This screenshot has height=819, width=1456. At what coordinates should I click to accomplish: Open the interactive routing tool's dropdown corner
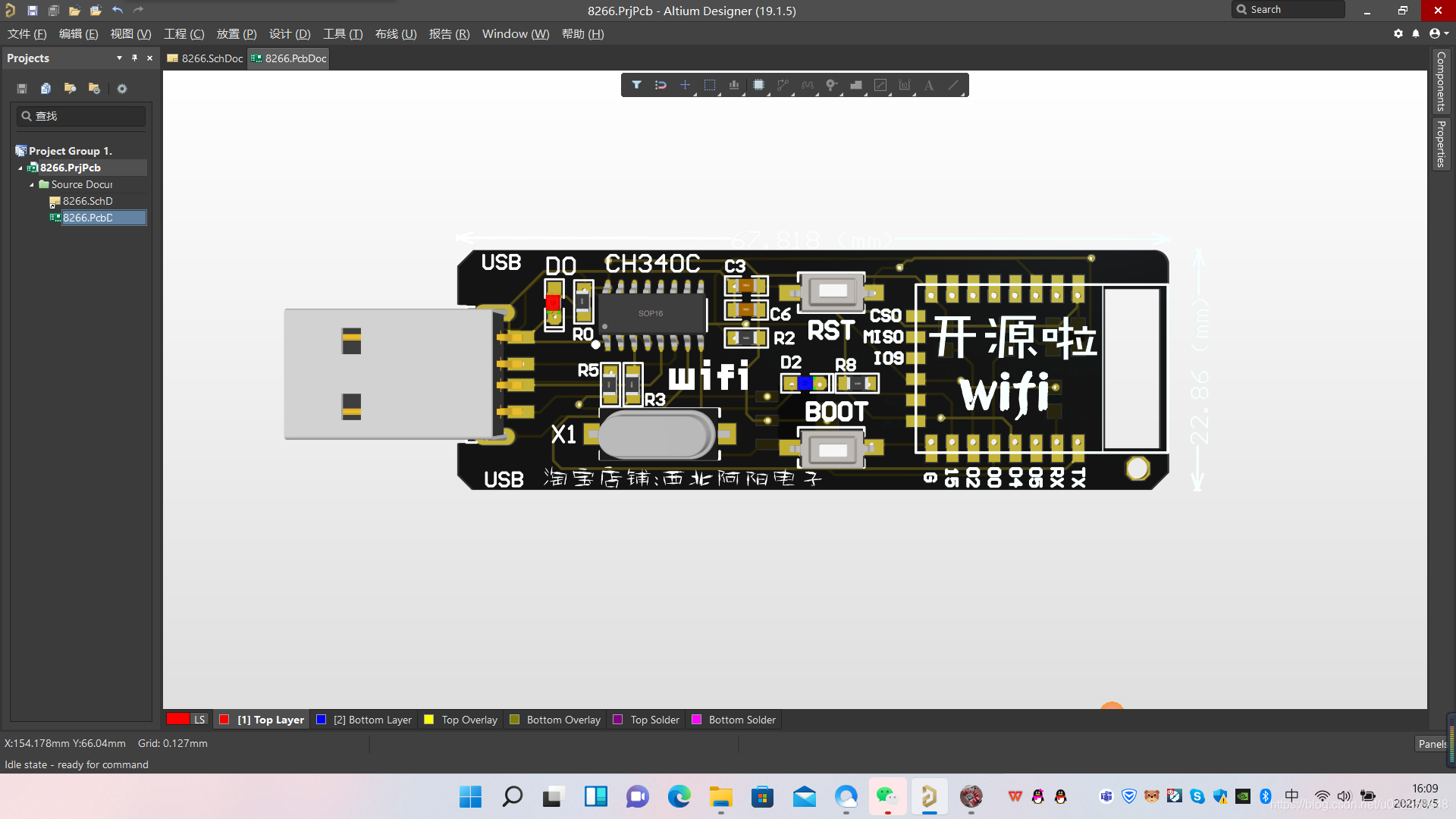(x=792, y=94)
